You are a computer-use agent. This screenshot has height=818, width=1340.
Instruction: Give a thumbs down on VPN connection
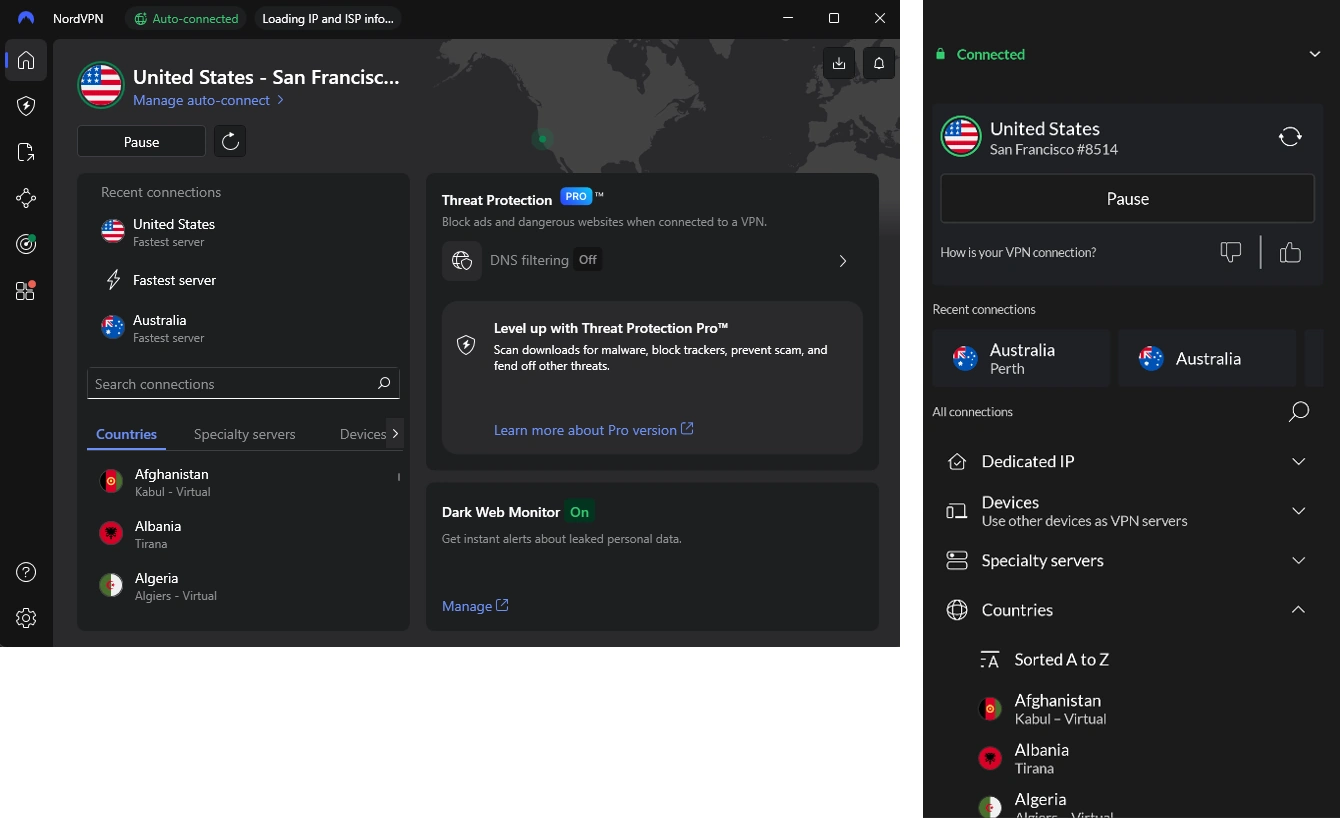[1230, 252]
